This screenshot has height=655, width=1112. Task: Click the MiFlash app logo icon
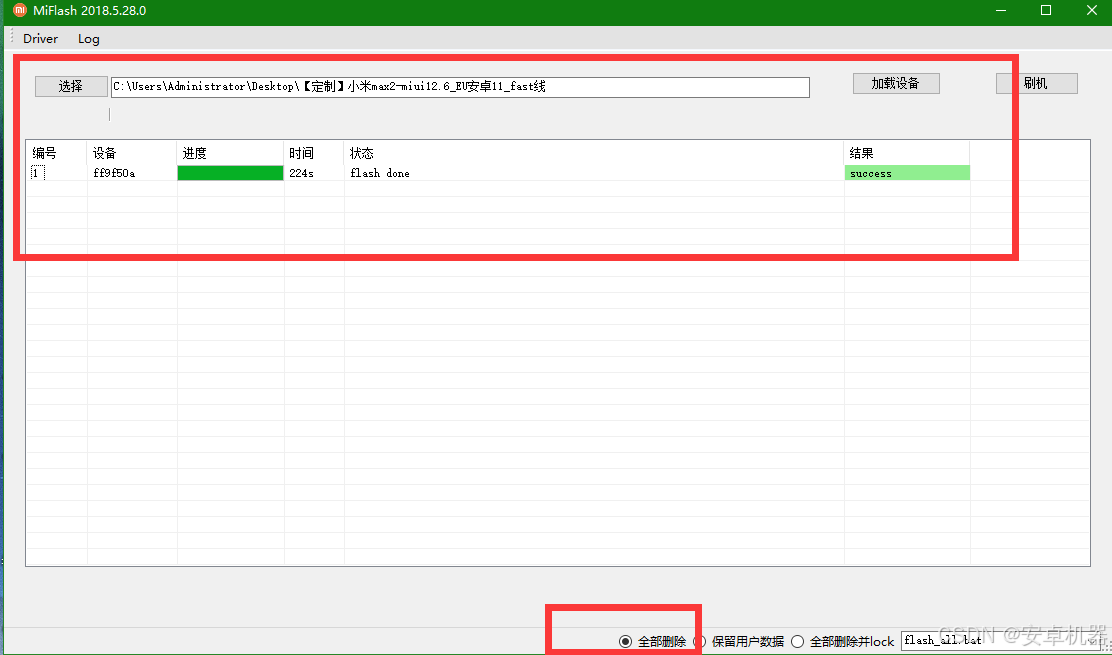click(19, 11)
